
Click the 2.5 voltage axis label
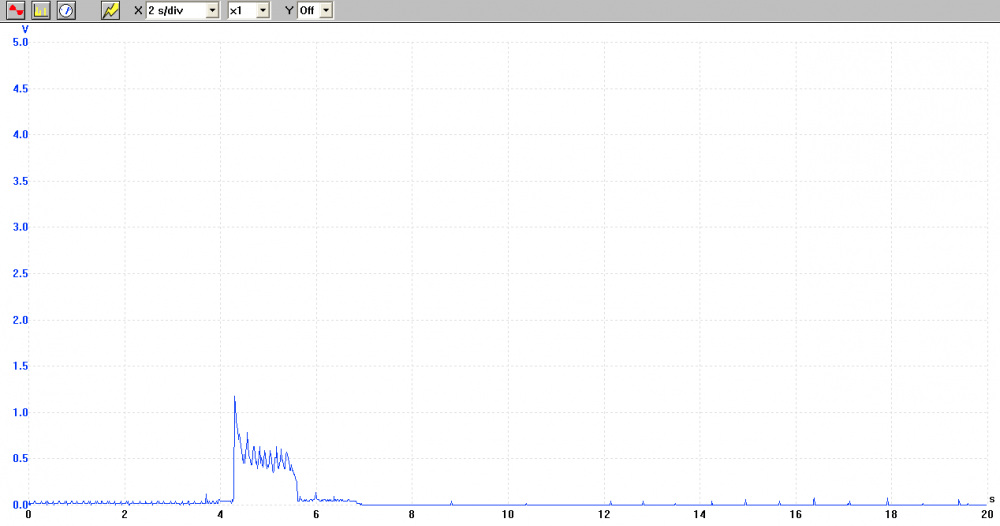pos(20,274)
